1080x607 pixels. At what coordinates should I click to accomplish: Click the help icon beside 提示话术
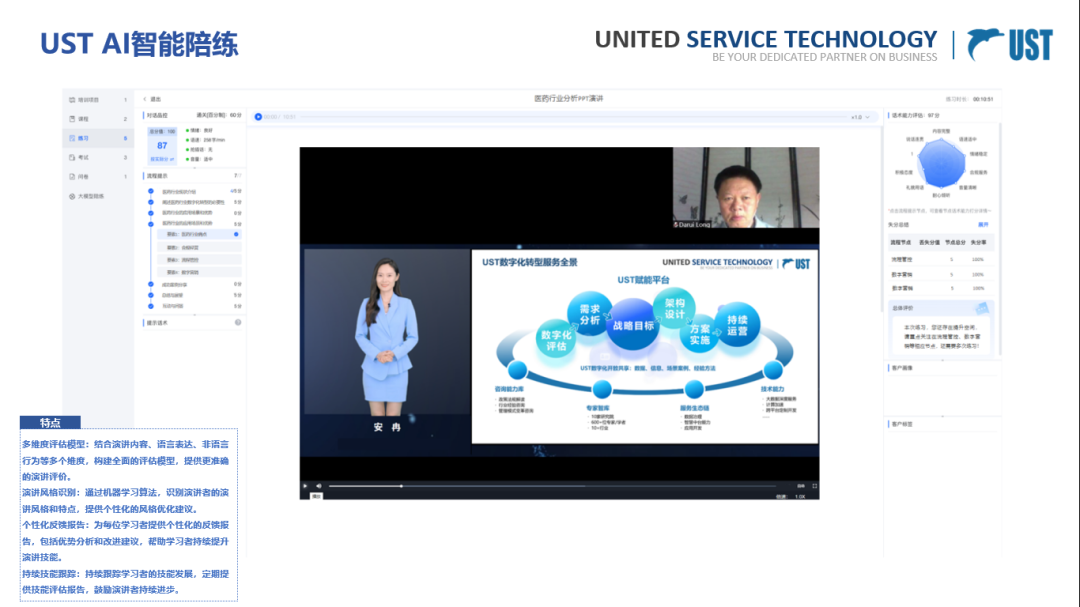(x=238, y=322)
